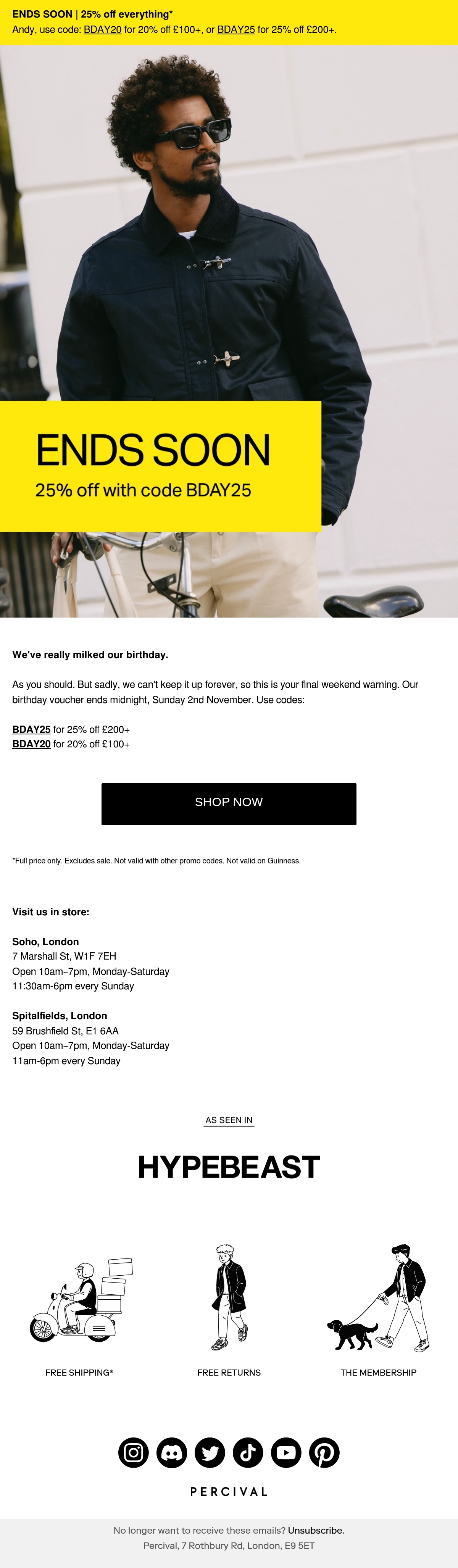Image resolution: width=458 pixels, height=1568 pixels.
Task: Open the TikTok social icon
Action: pos(248,1452)
